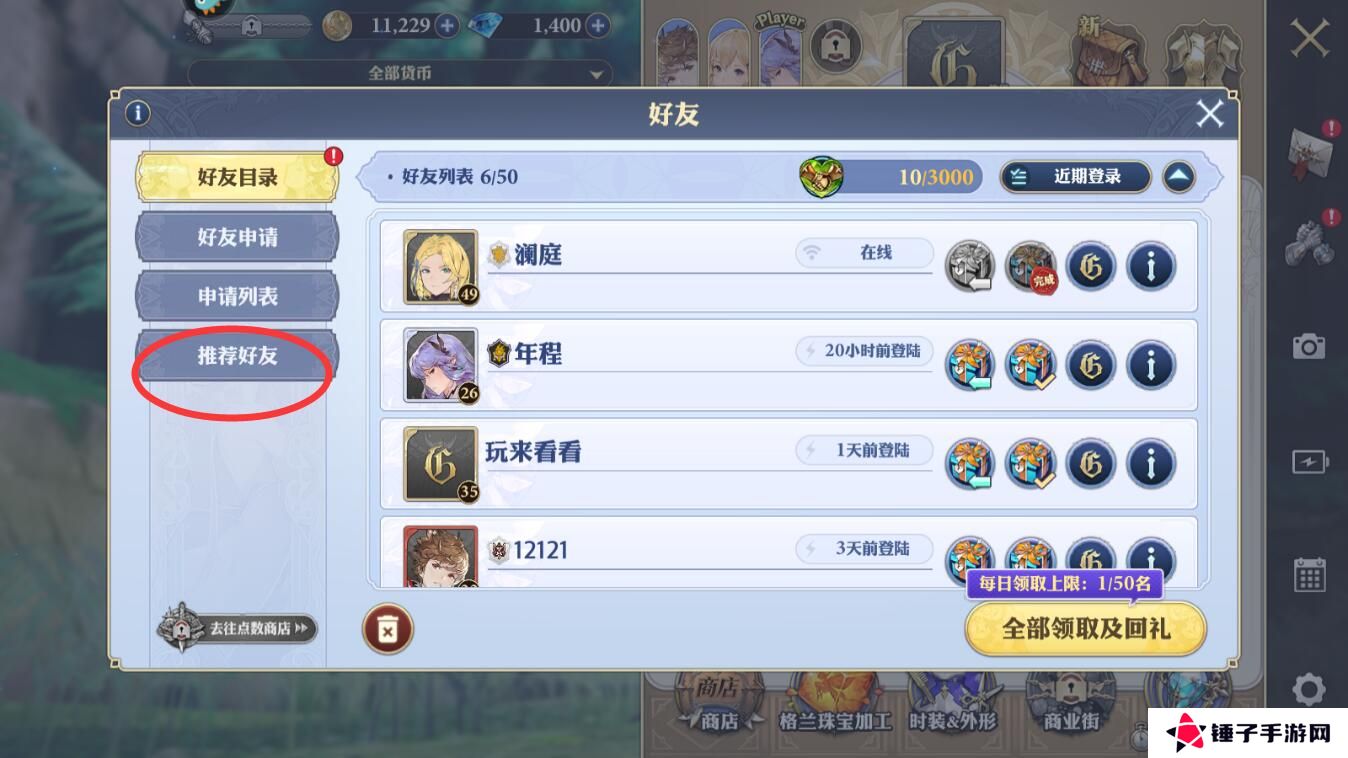Open the 近期登录 sort dropdown
Image resolution: width=1348 pixels, height=758 pixels.
click(1075, 177)
